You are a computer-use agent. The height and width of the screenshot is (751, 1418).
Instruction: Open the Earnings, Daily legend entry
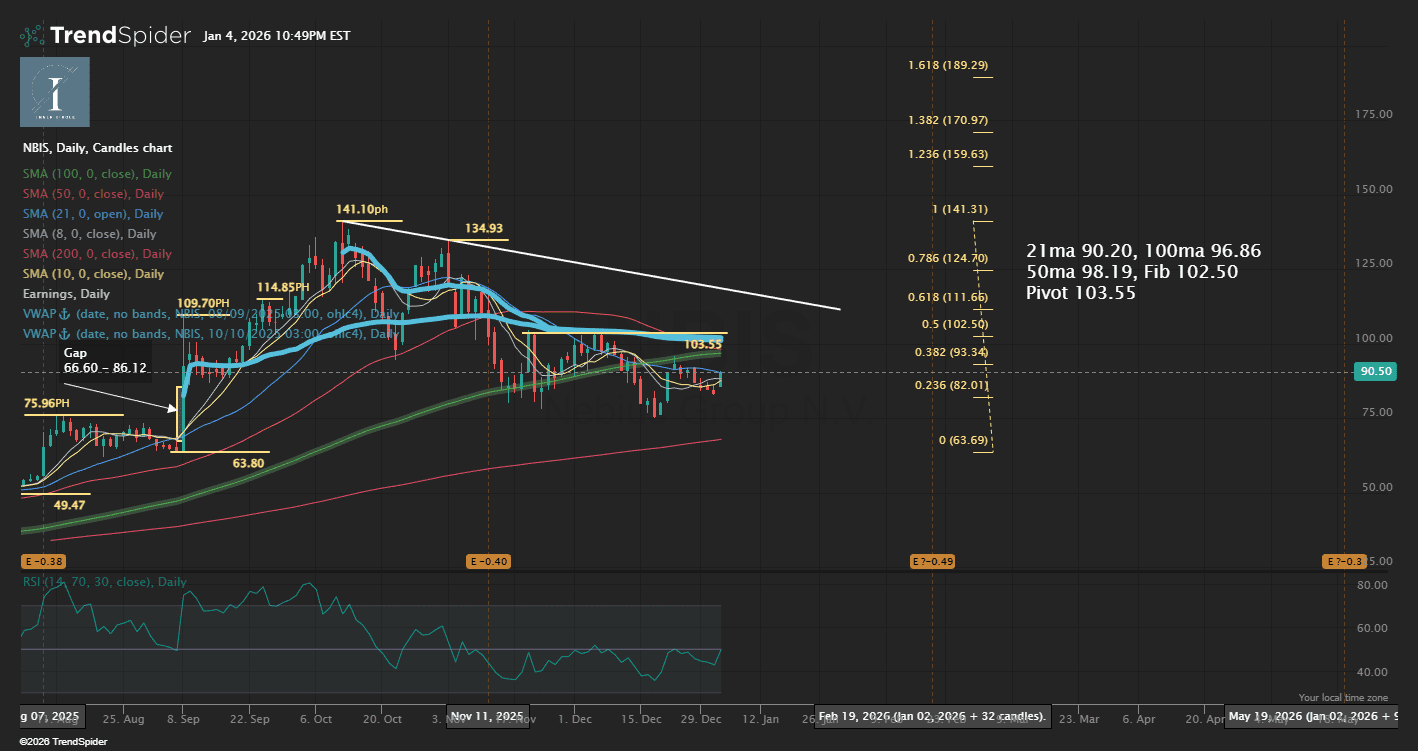point(66,294)
